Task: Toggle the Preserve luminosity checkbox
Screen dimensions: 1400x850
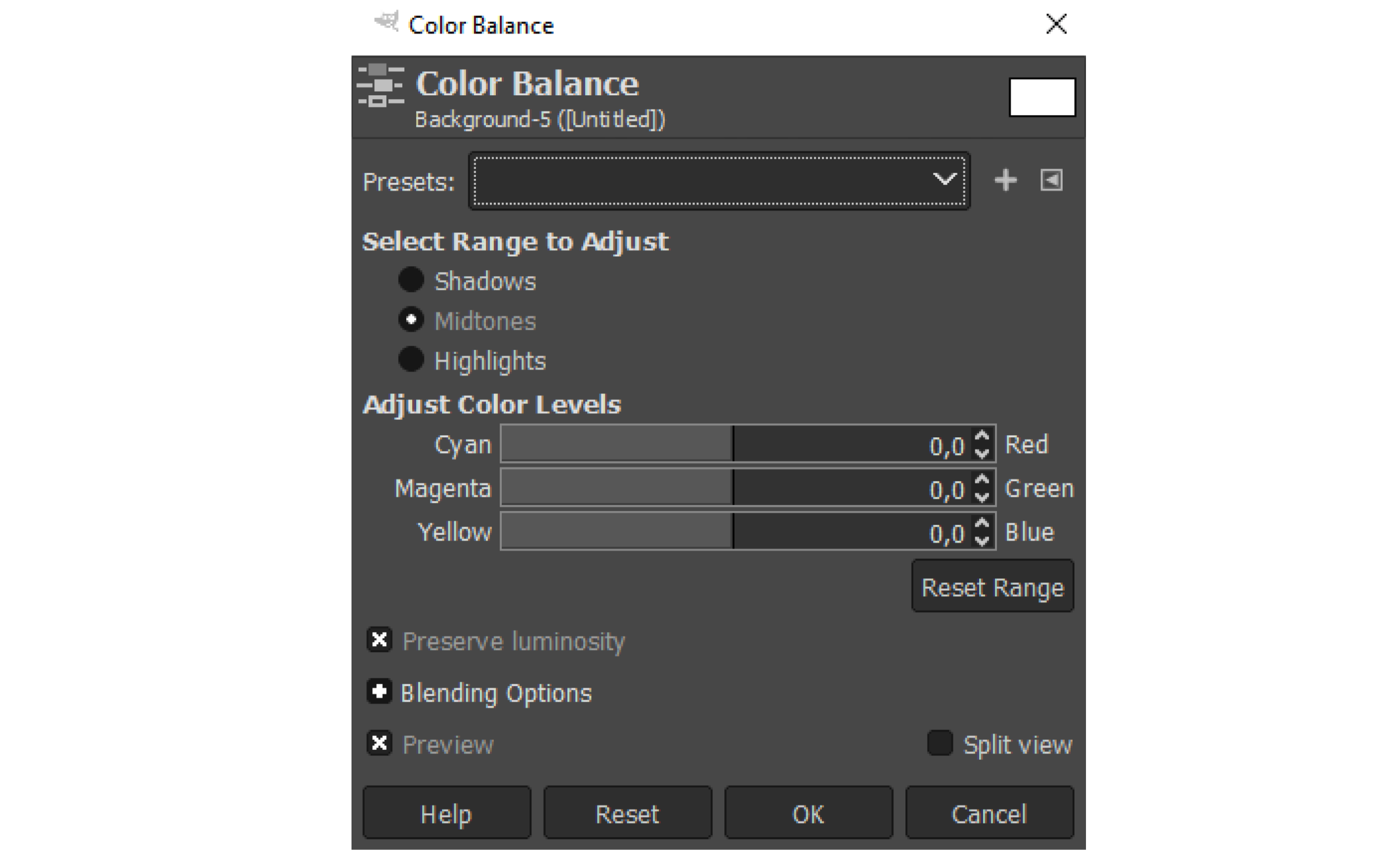Action: [x=379, y=640]
